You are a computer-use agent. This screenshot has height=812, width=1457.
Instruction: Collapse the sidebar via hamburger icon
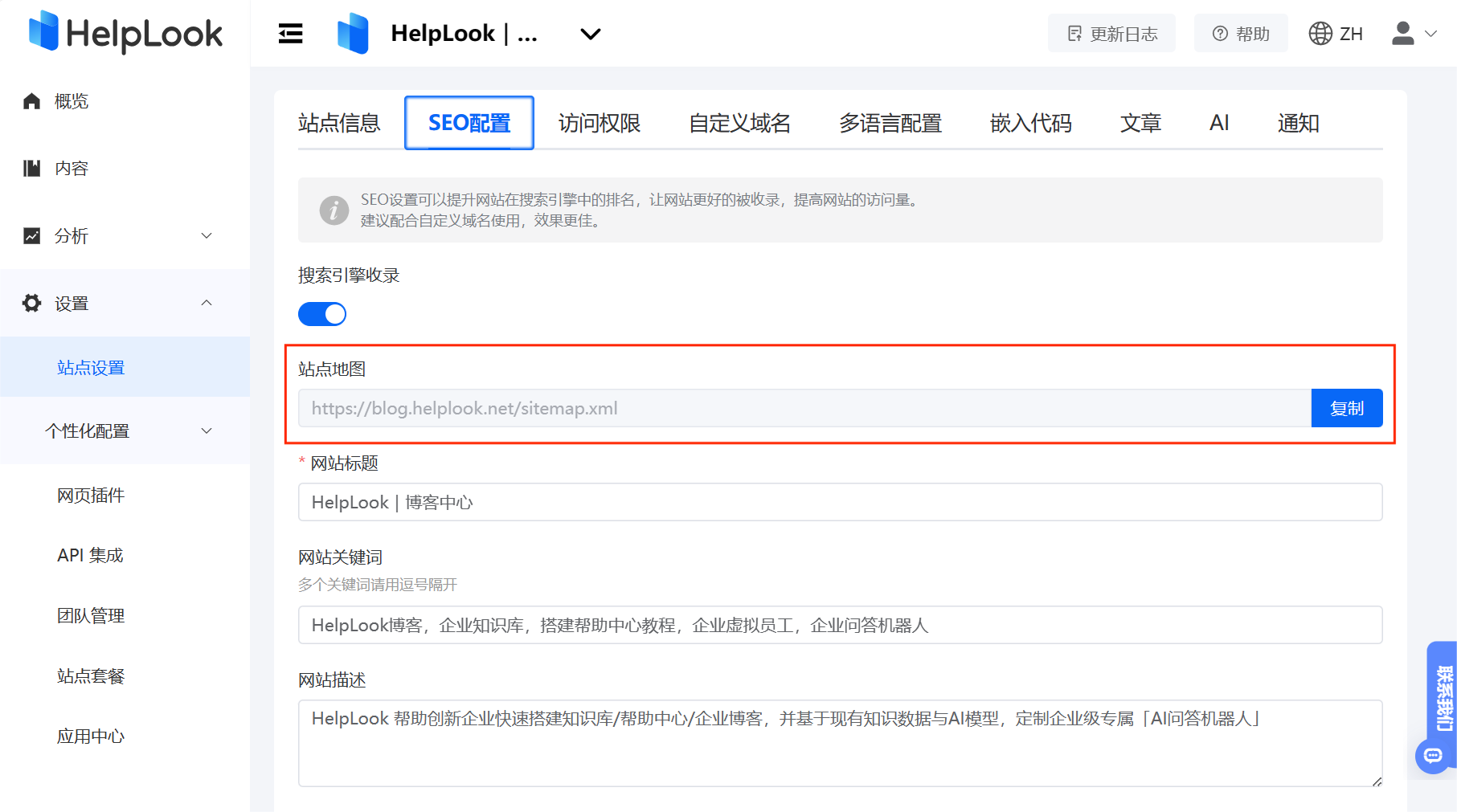[290, 33]
